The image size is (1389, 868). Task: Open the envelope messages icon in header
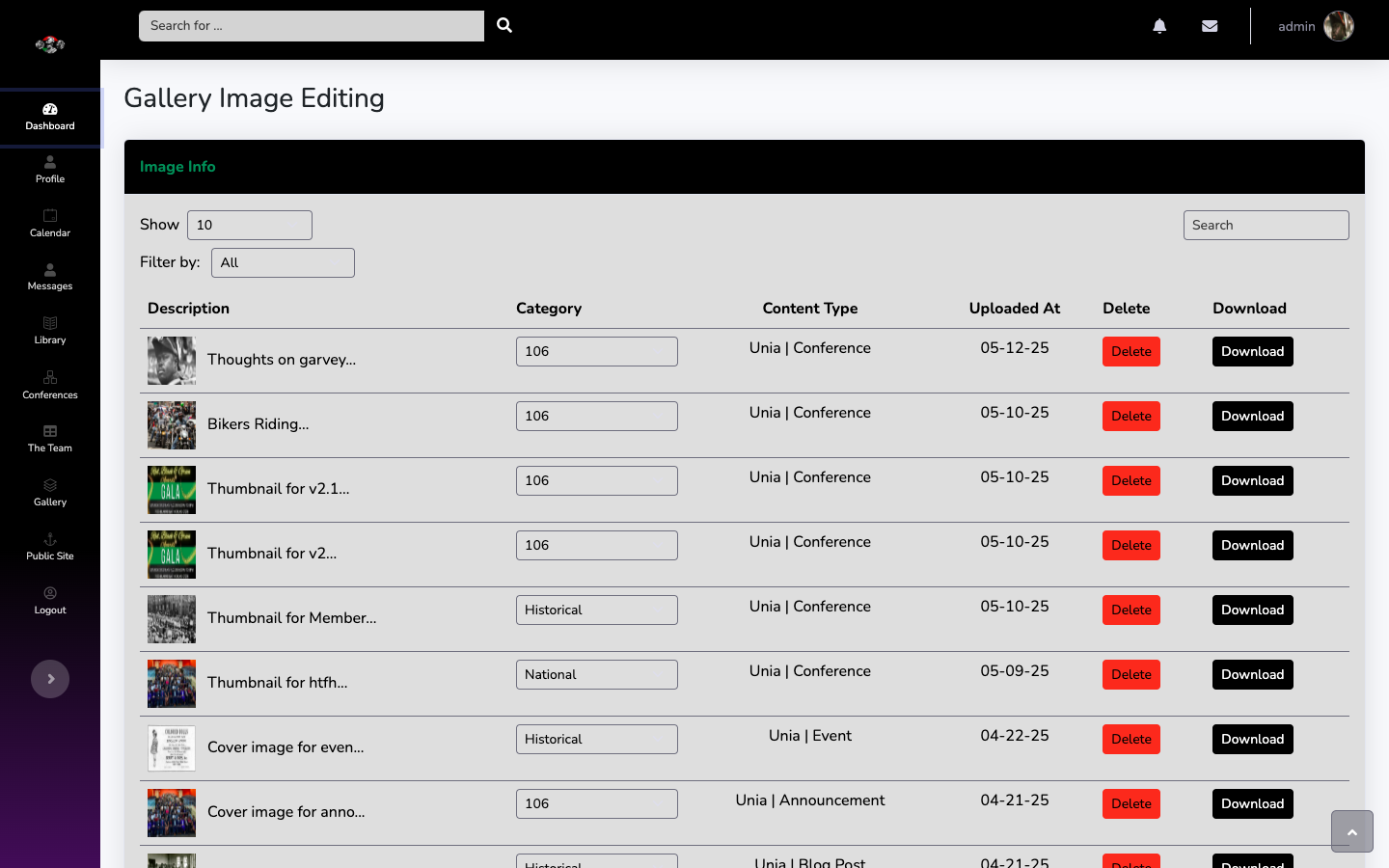coord(1210,26)
